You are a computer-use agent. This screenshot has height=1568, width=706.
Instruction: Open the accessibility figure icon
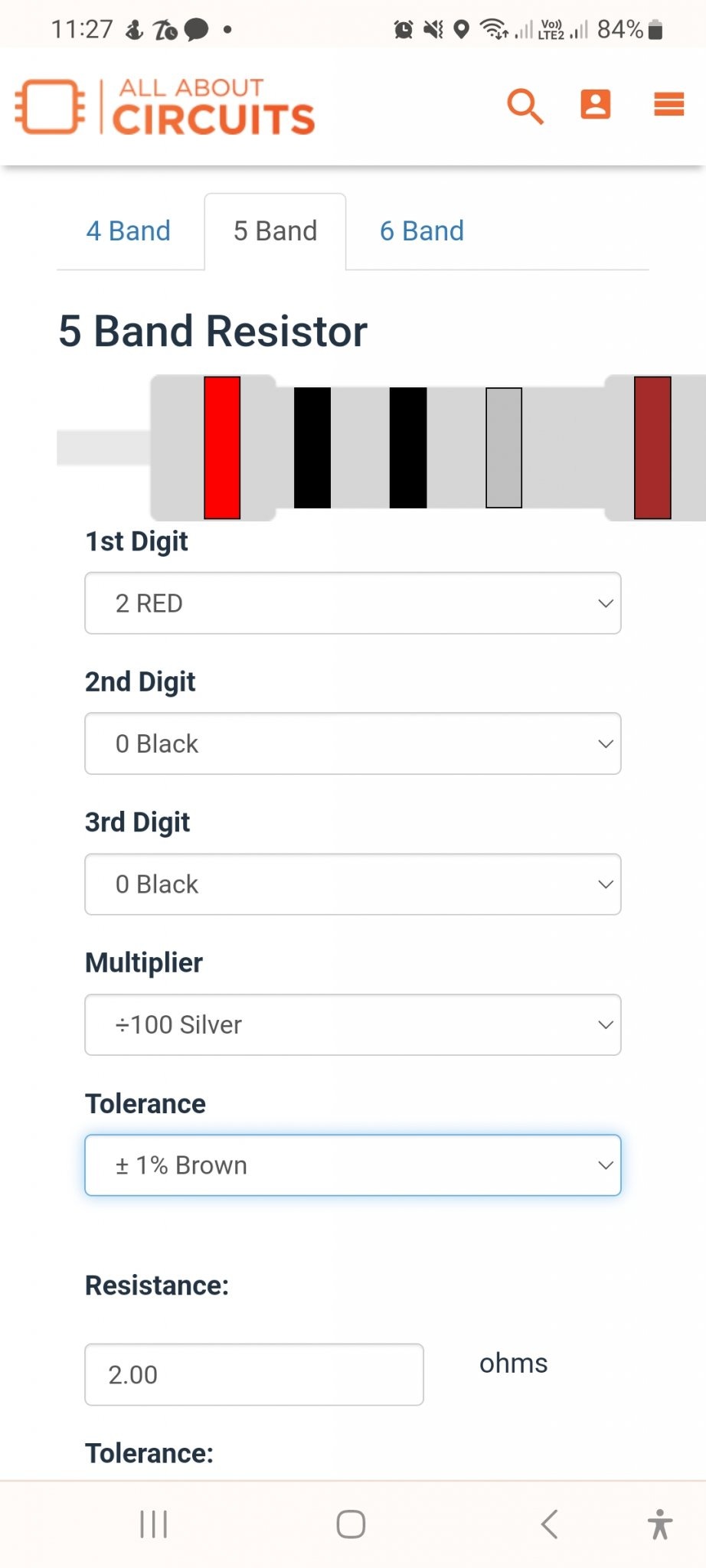pyautogui.click(x=659, y=1524)
